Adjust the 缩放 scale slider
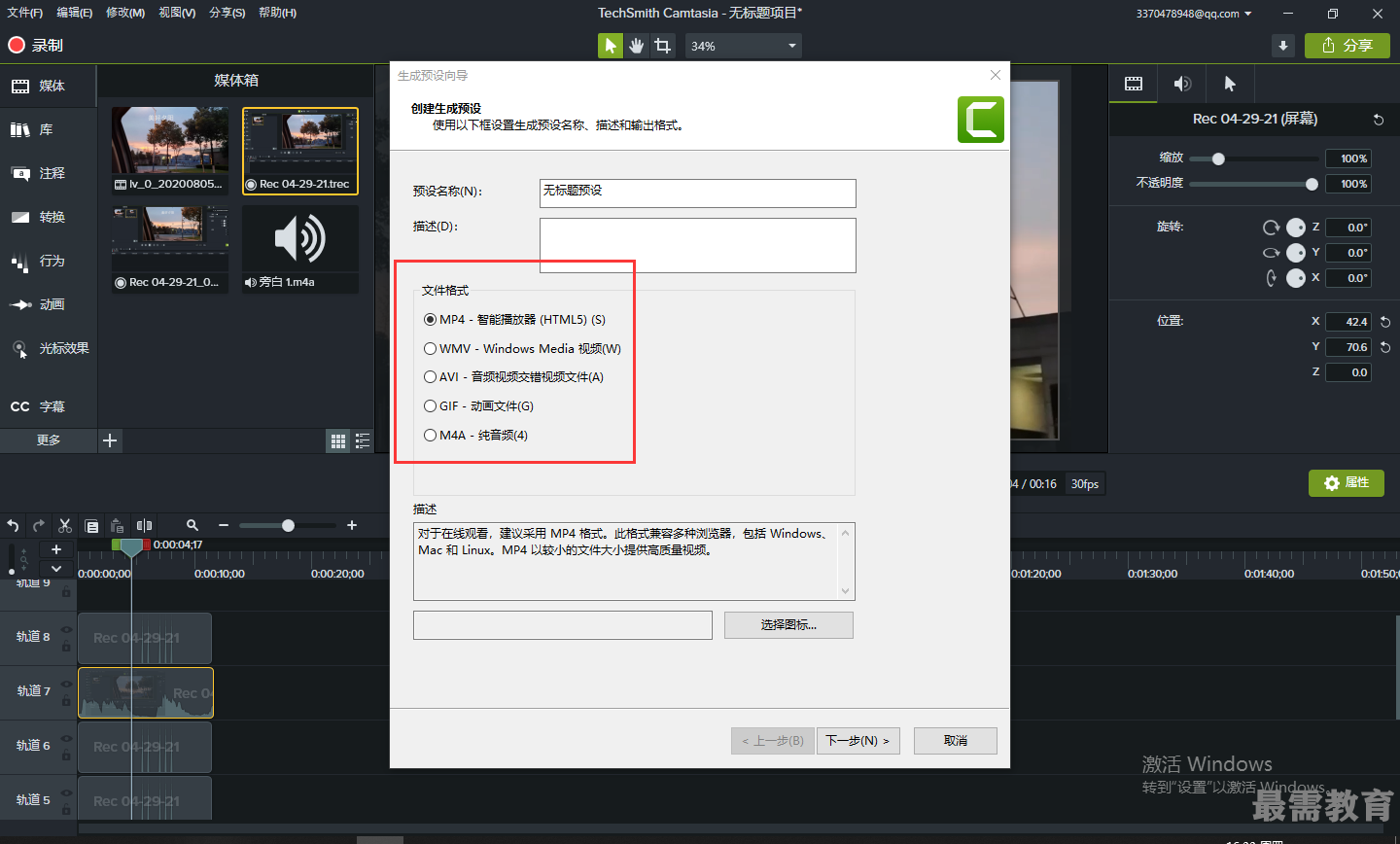This screenshot has width=1400, height=844. pos(1219,158)
